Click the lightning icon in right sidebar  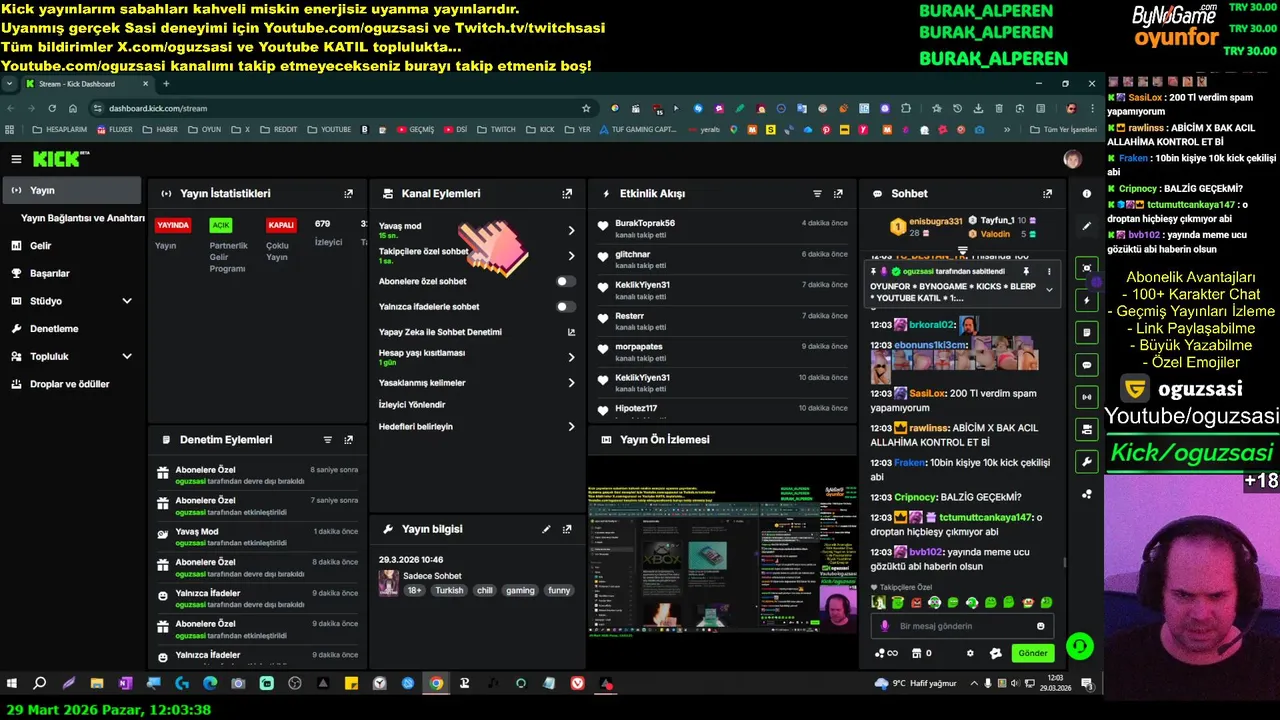(1087, 300)
